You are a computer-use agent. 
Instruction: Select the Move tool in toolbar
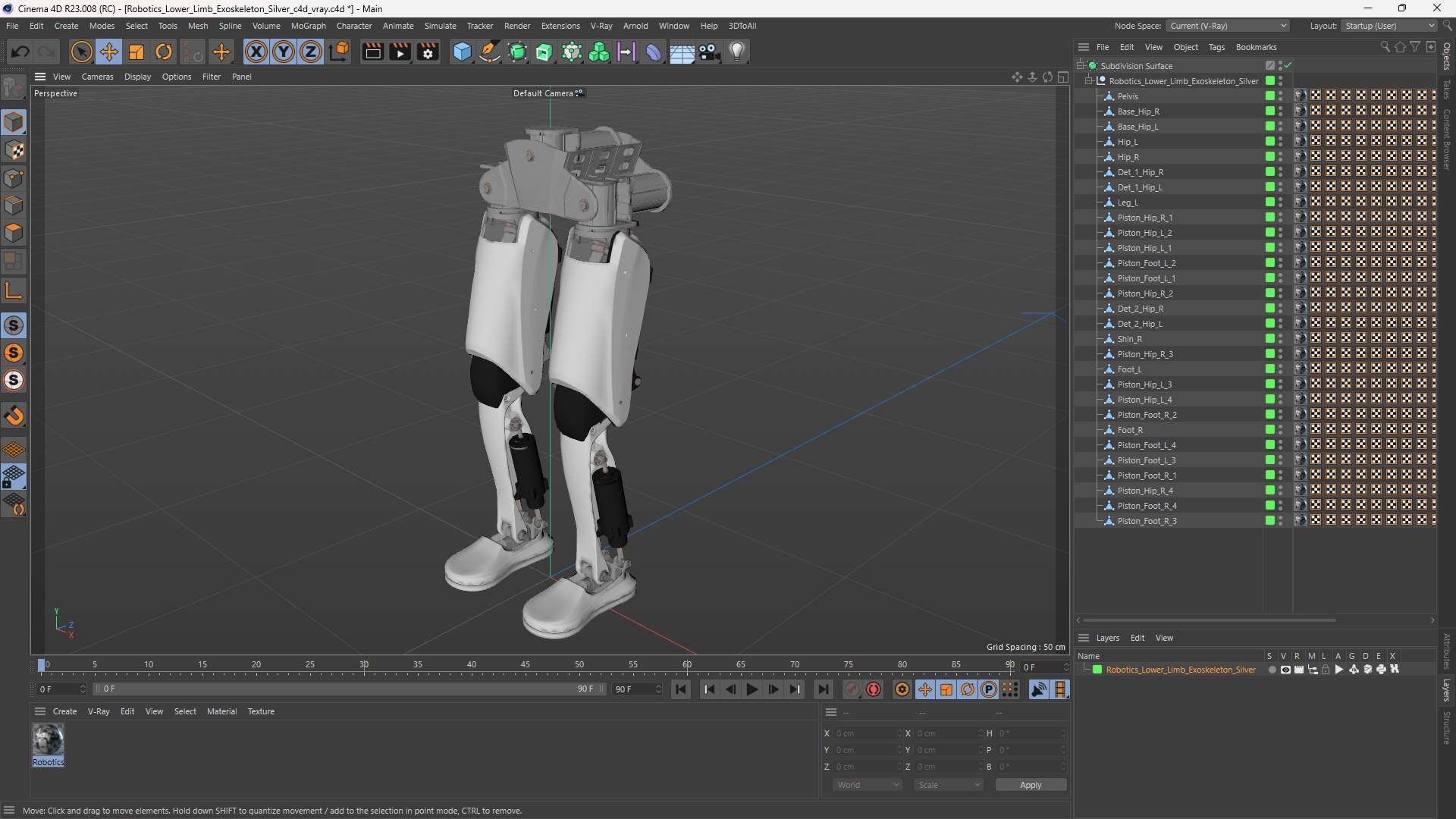point(109,52)
